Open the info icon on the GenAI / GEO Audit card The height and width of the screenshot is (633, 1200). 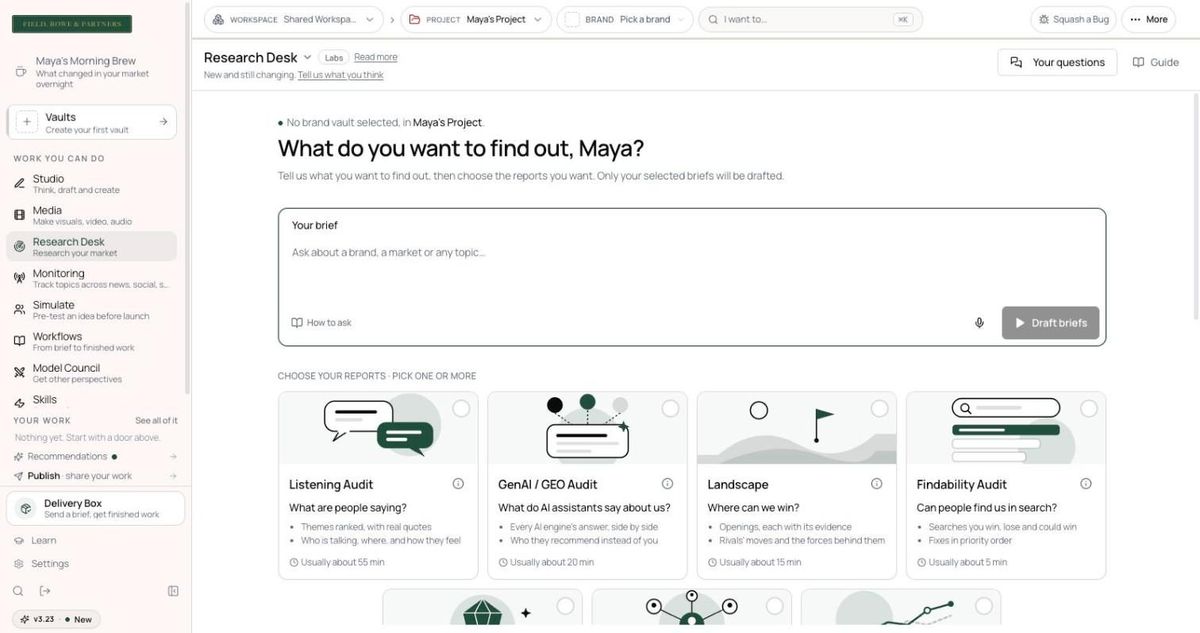(667, 484)
